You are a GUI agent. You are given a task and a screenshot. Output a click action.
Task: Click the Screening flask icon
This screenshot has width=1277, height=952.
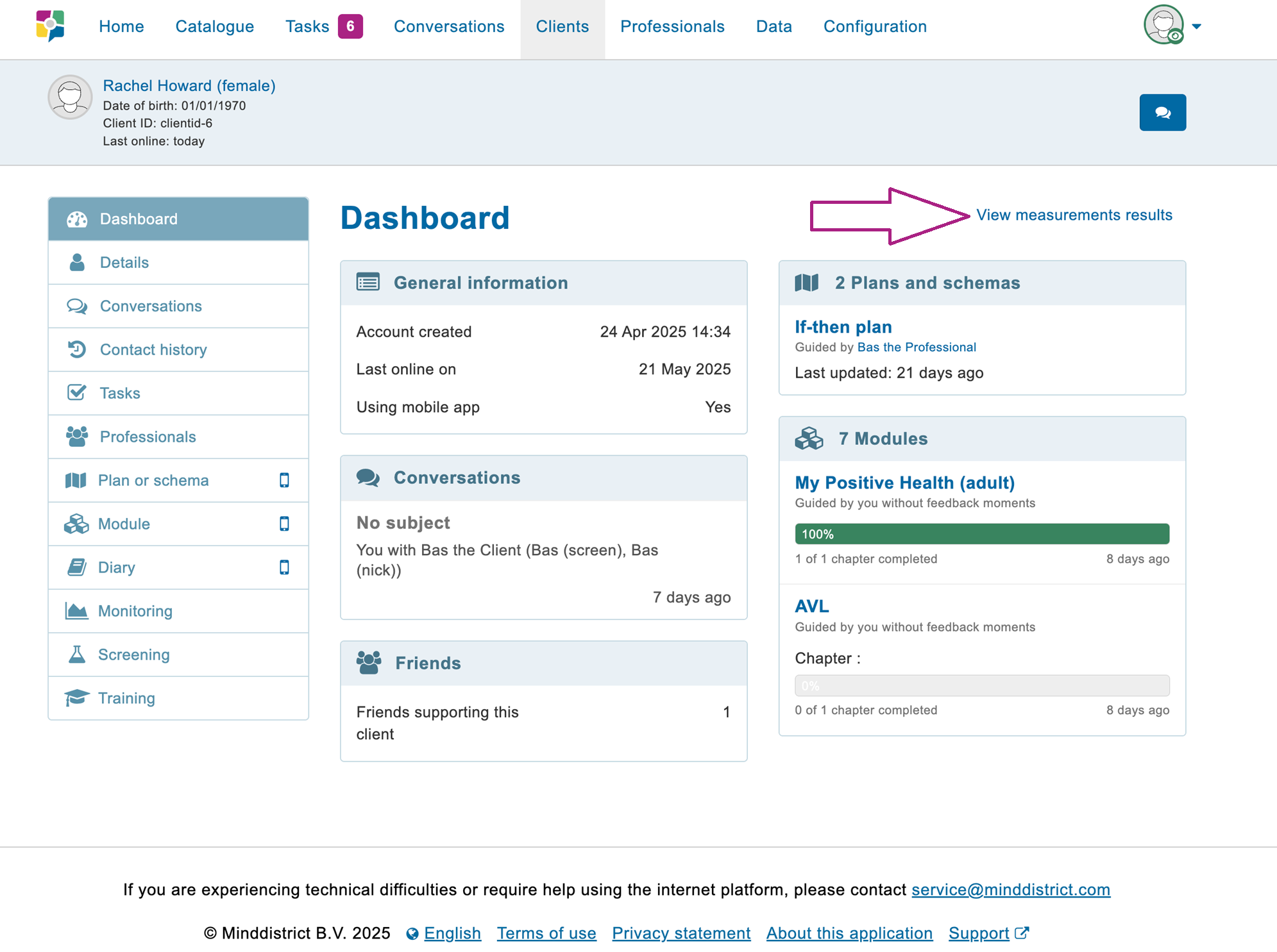coord(77,655)
